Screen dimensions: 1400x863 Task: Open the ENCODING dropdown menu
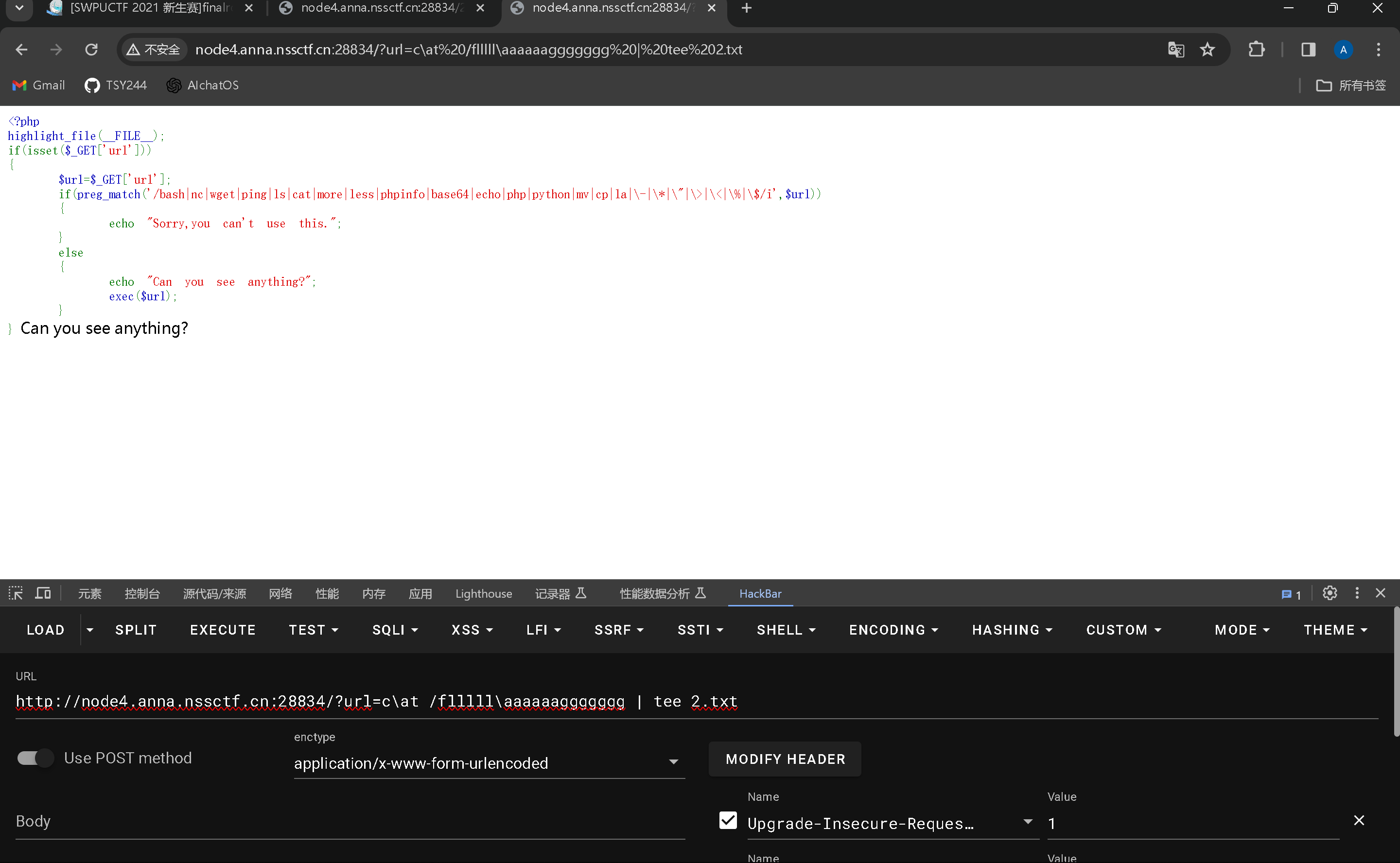point(893,630)
